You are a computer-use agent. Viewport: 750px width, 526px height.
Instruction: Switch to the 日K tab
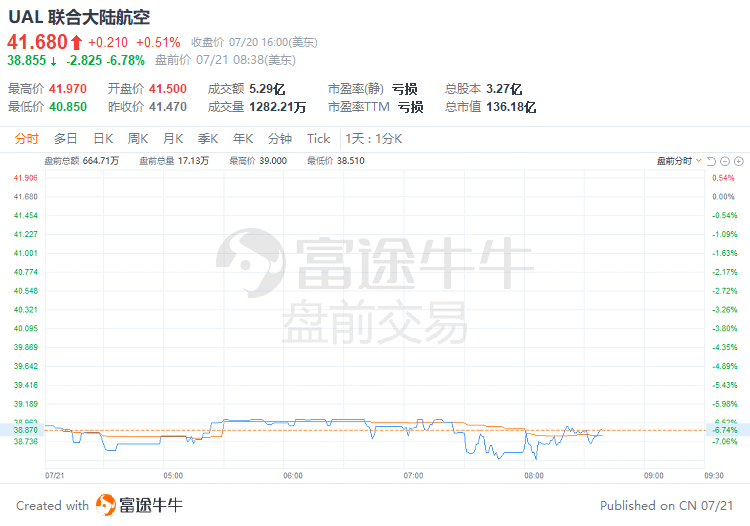pos(103,139)
